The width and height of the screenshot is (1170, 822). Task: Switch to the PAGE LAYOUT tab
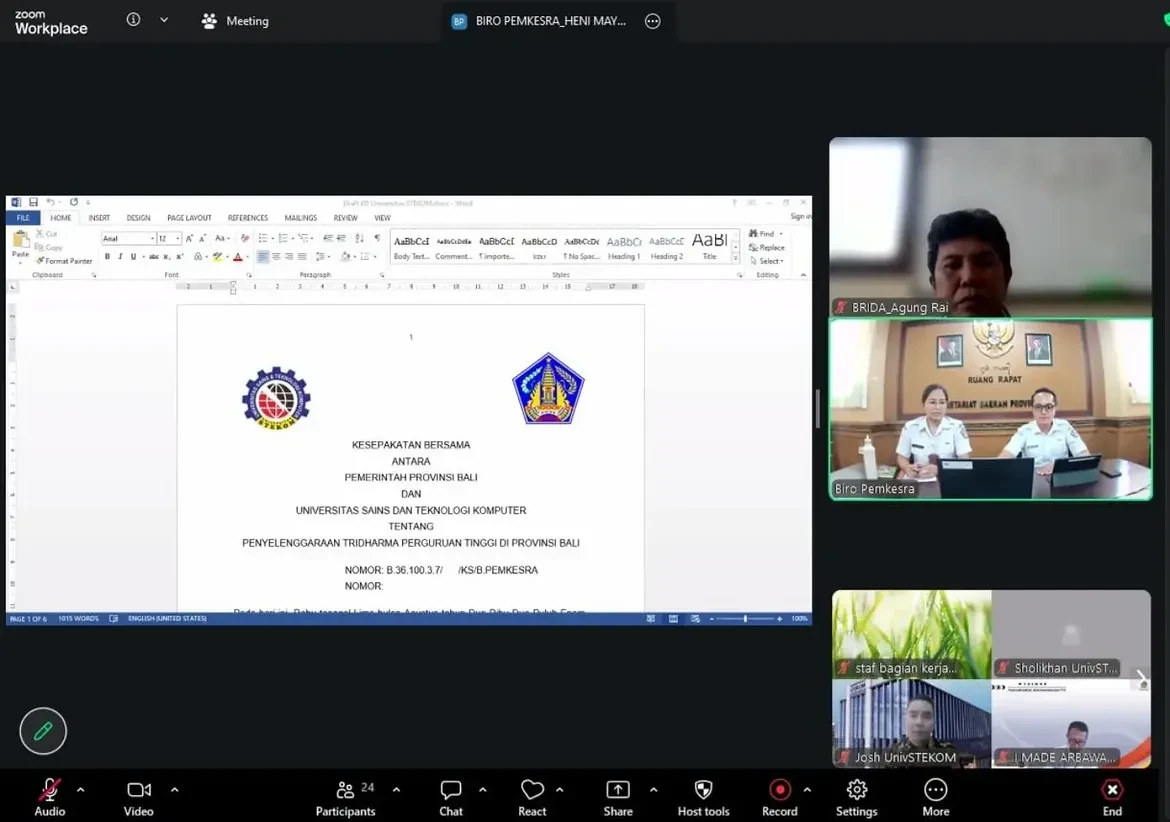click(189, 218)
